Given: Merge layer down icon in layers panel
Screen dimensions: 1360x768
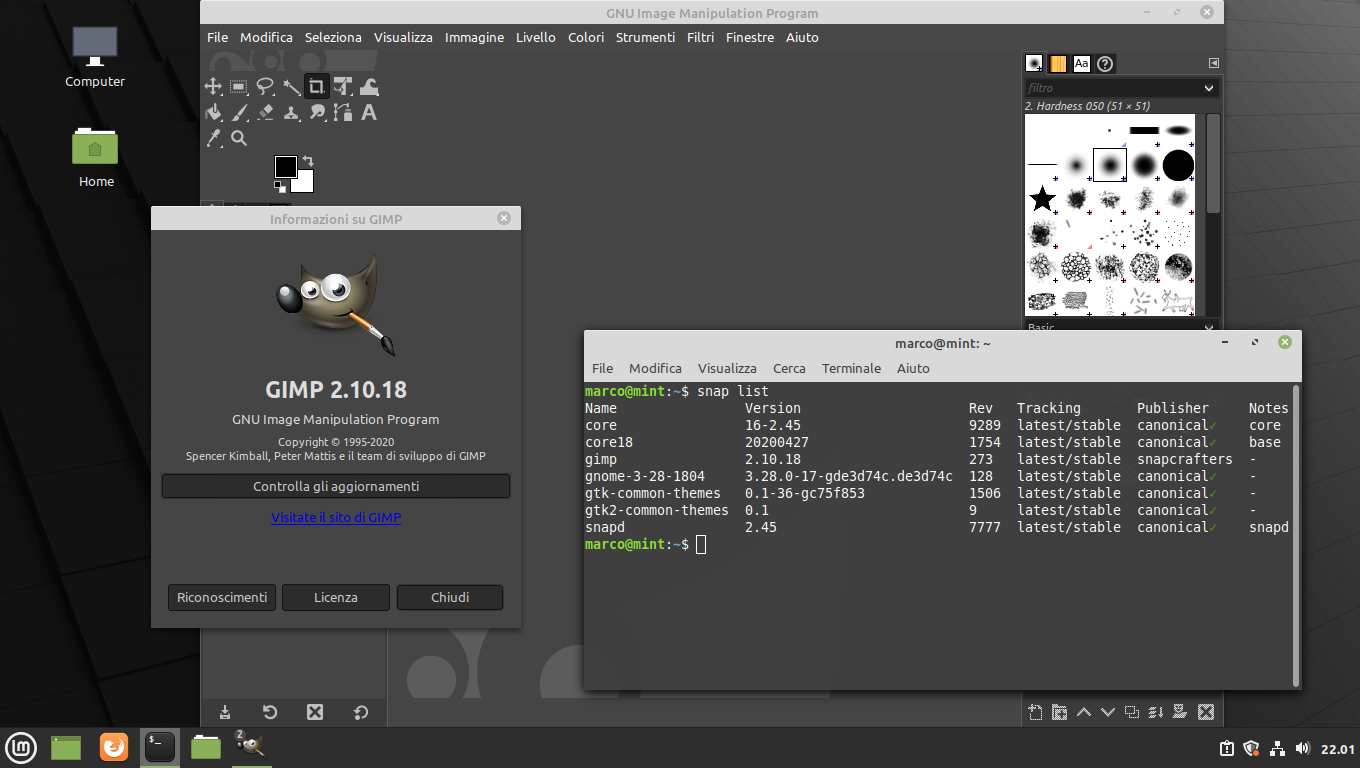Looking at the screenshot, I should click(x=1156, y=712).
